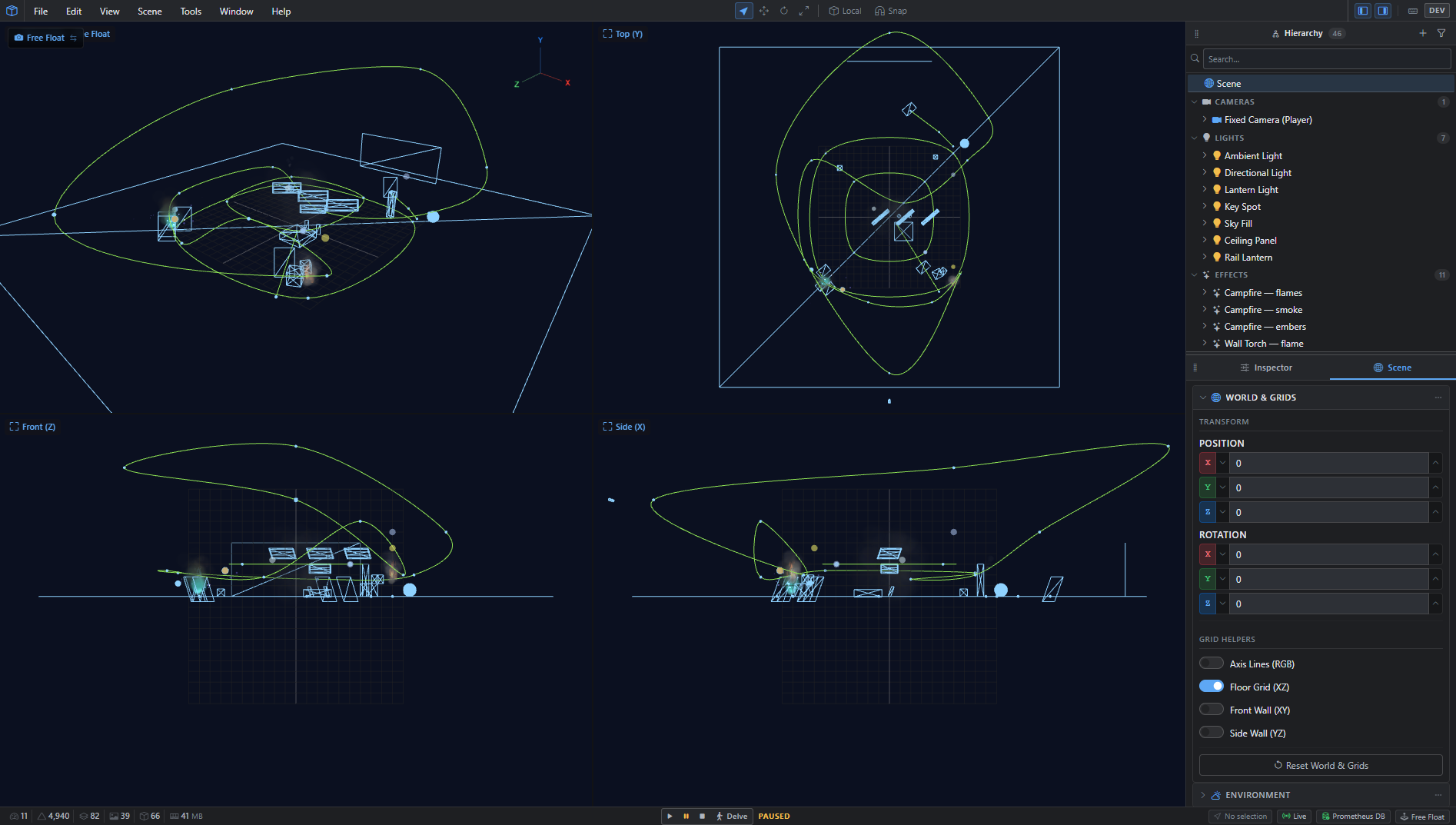
Task: Open the File menu
Action: pos(41,11)
